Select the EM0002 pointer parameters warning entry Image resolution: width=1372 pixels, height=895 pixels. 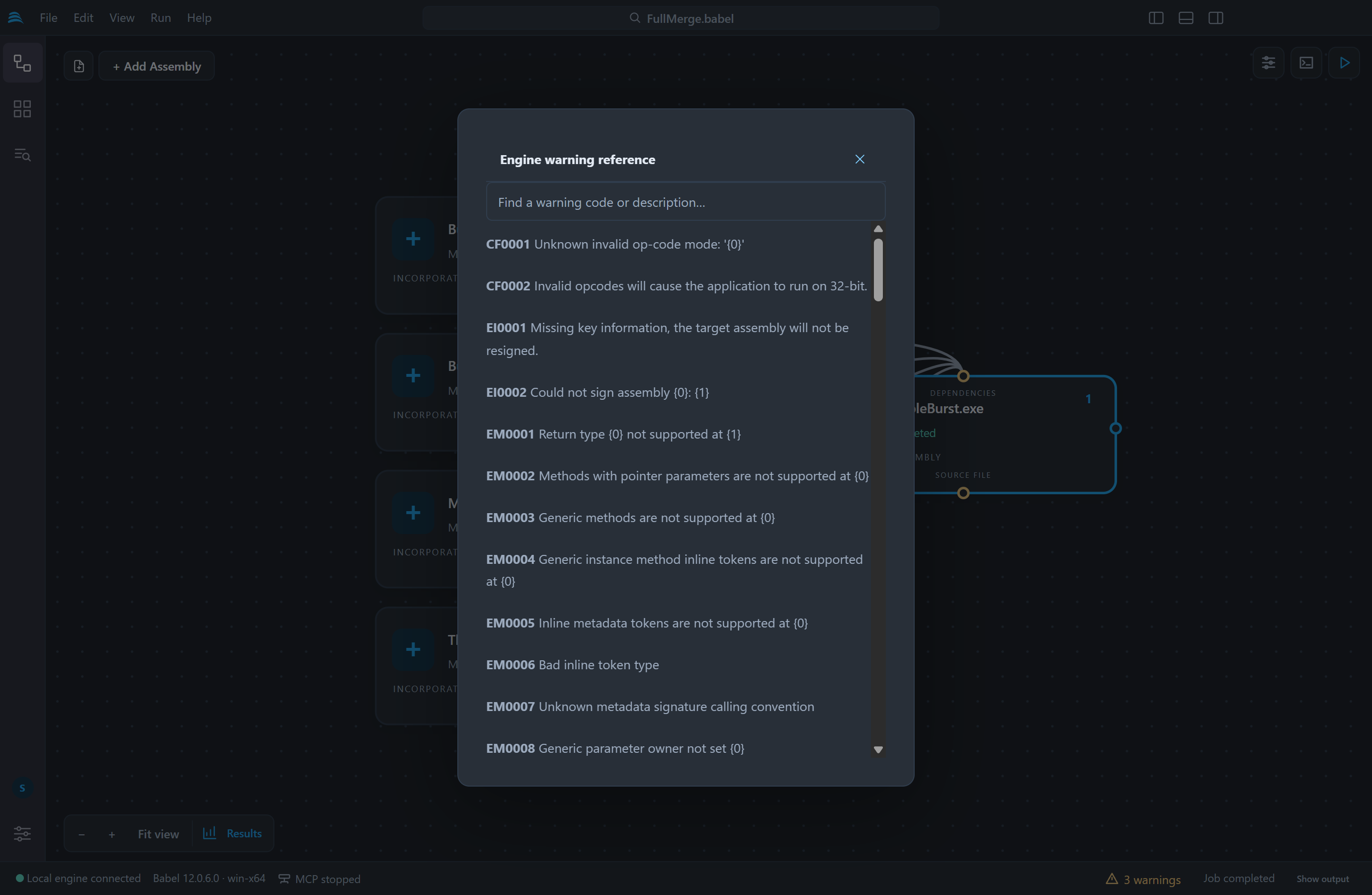click(678, 476)
